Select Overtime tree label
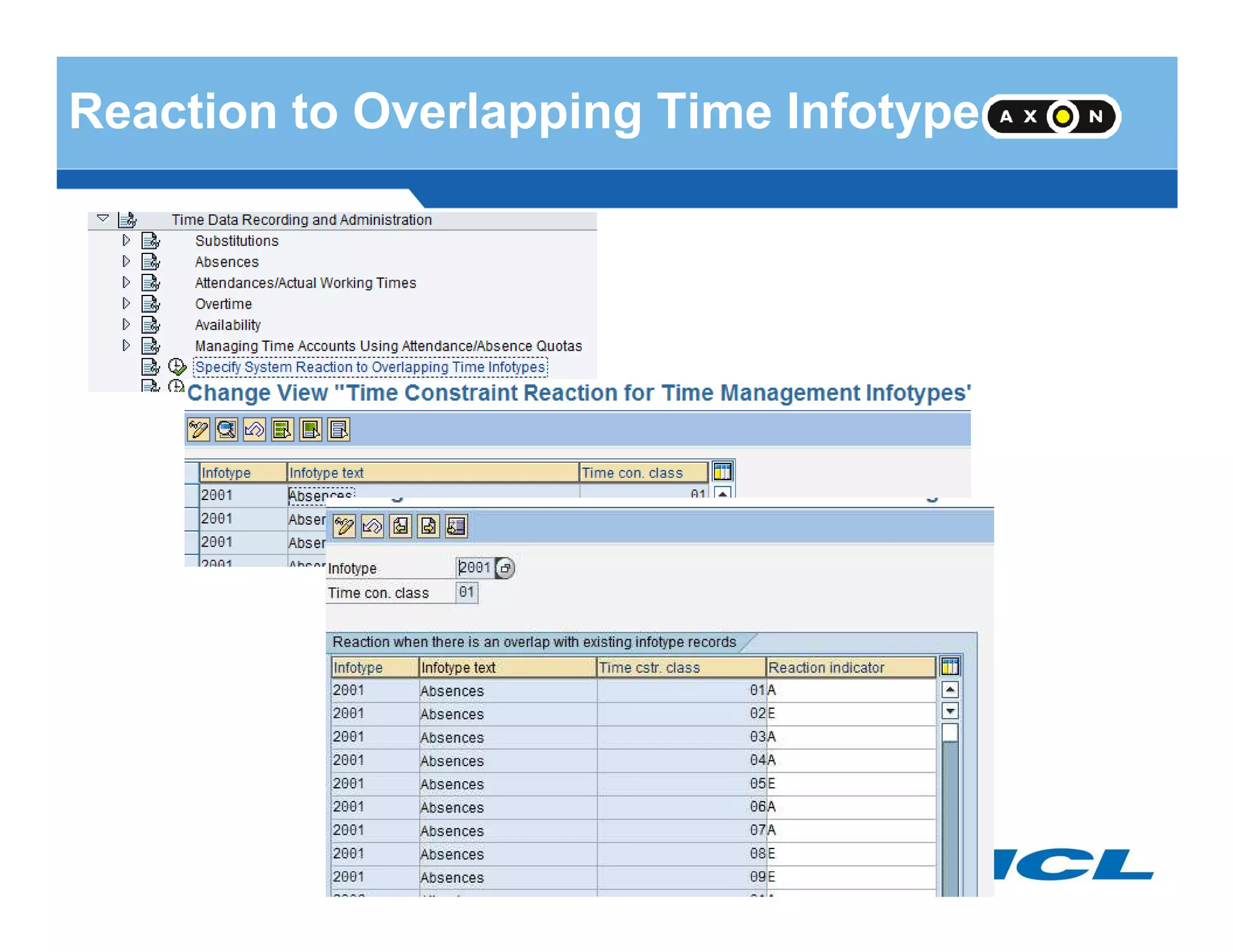Viewport: 1233px width, 952px height. 223,304
